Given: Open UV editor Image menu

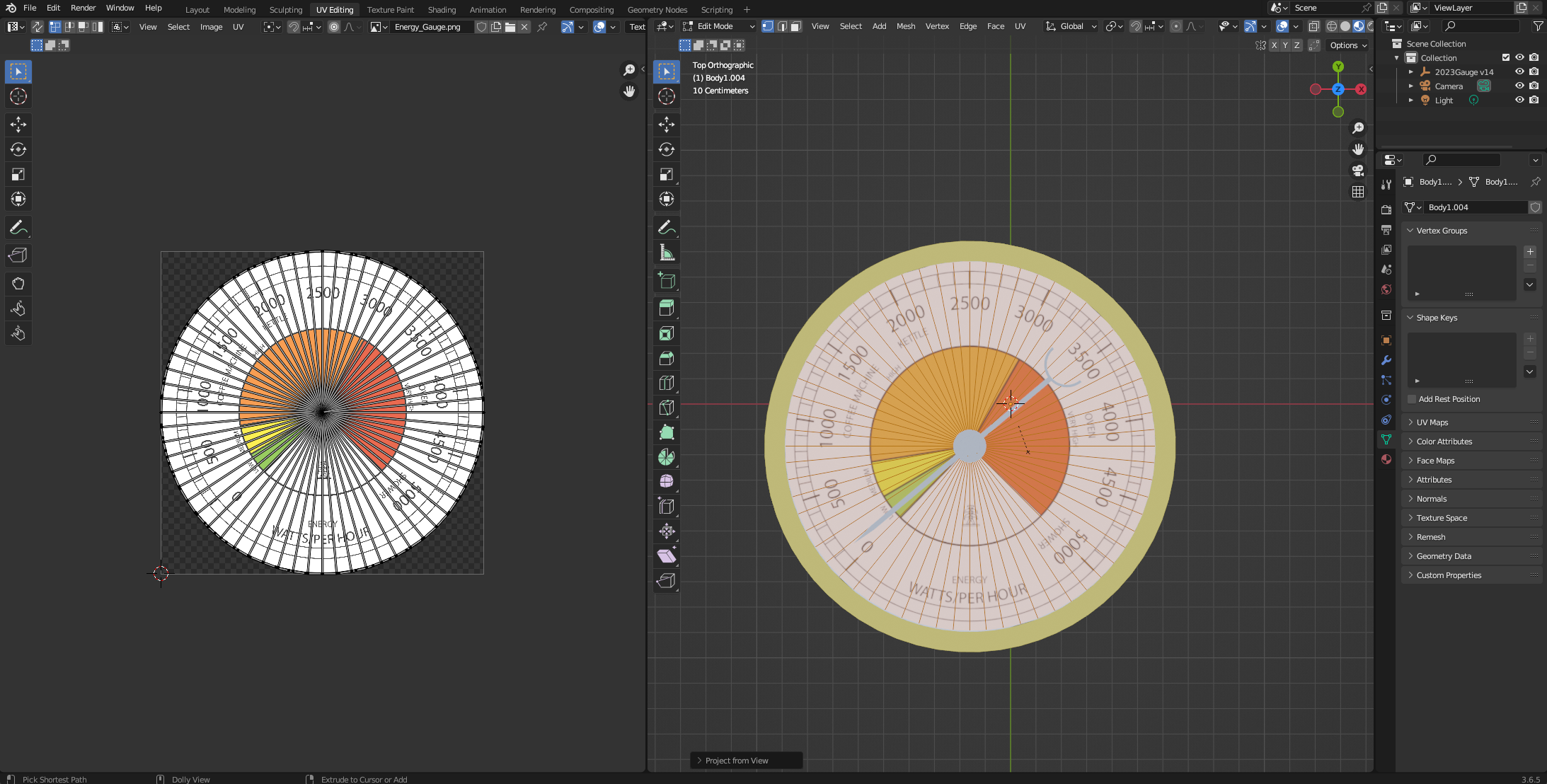Looking at the screenshot, I should coord(211,27).
